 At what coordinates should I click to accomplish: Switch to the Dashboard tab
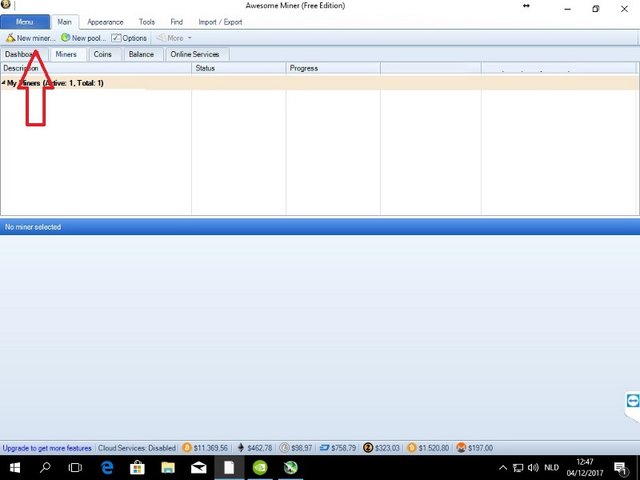pyautogui.click(x=24, y=54)
